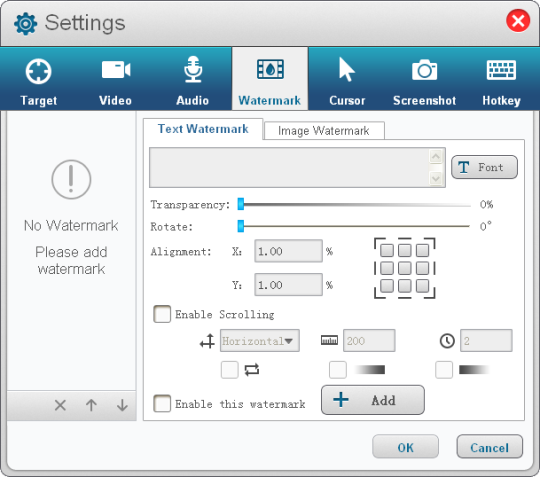Screen dimensions: 540x477
Task: Click the scroll duration field showing 2
Action: pos(486,341)
